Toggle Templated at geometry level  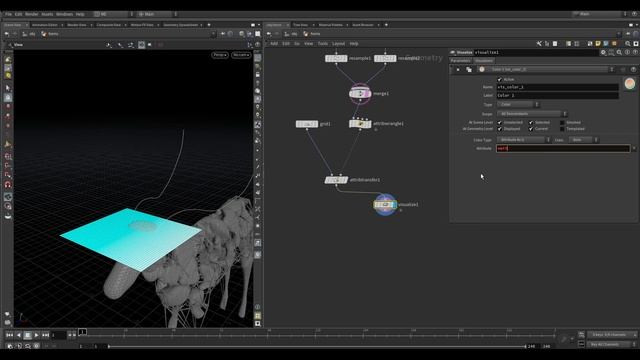[x=562, y=129]
